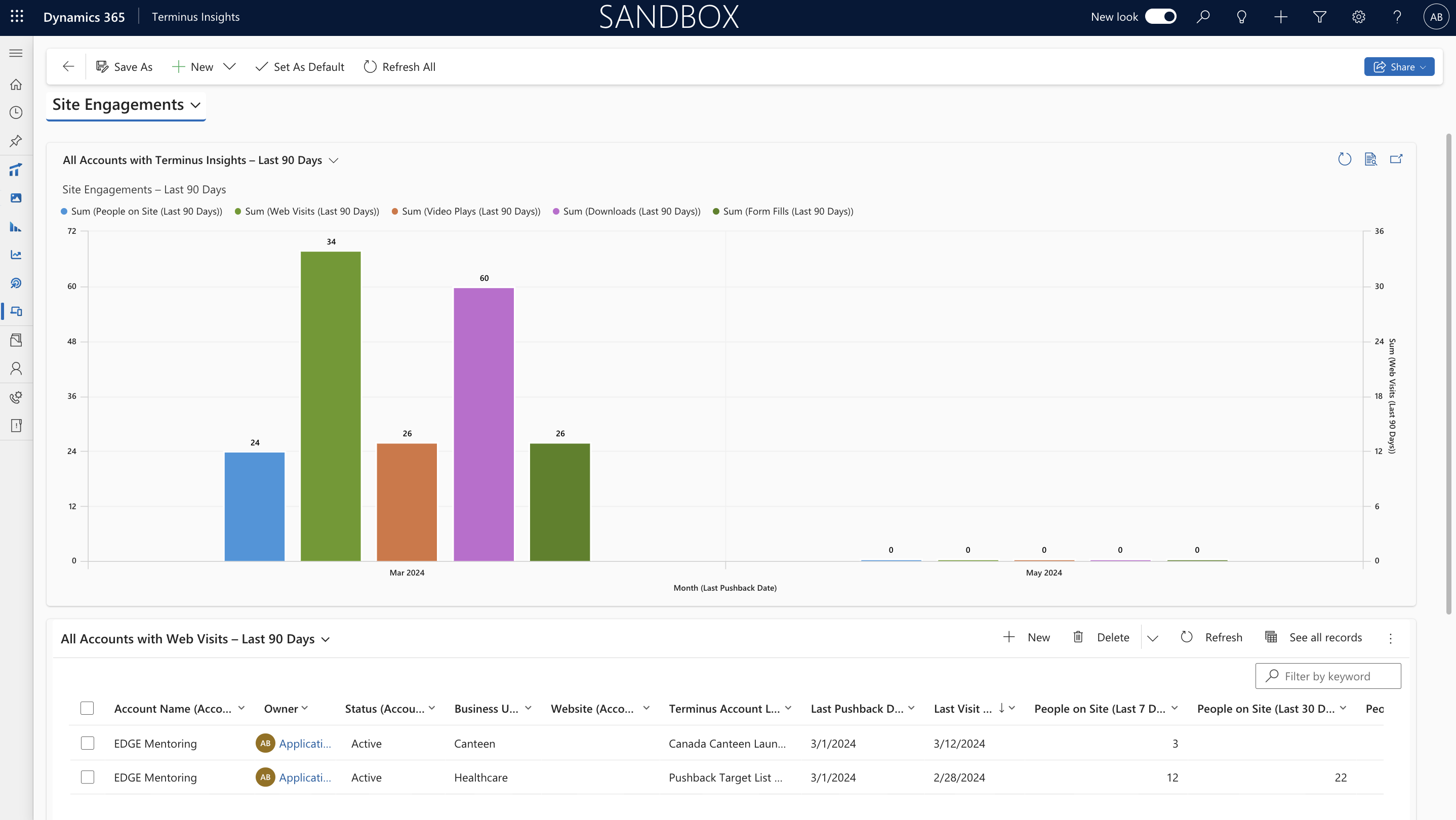Open the Account Name column header menu
The image size is (1456, 820).
click(241, 708)
